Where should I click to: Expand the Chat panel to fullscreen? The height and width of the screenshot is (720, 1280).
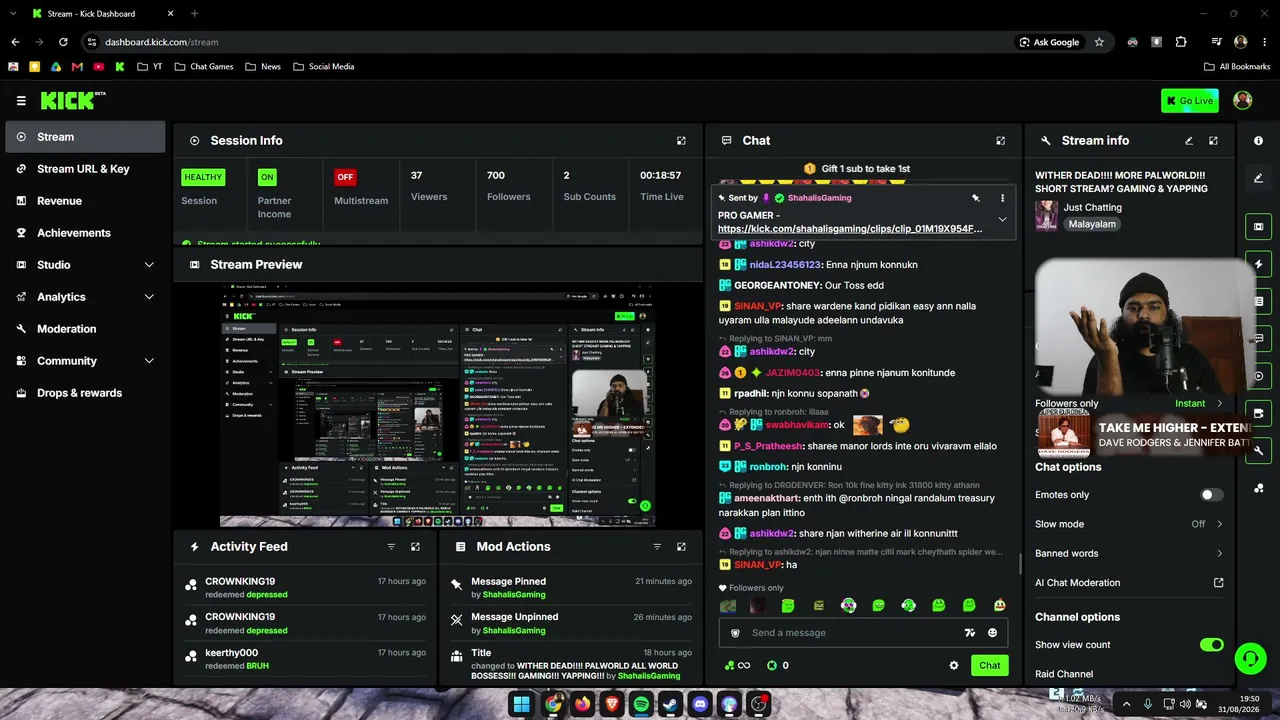tap(1000, 141)
